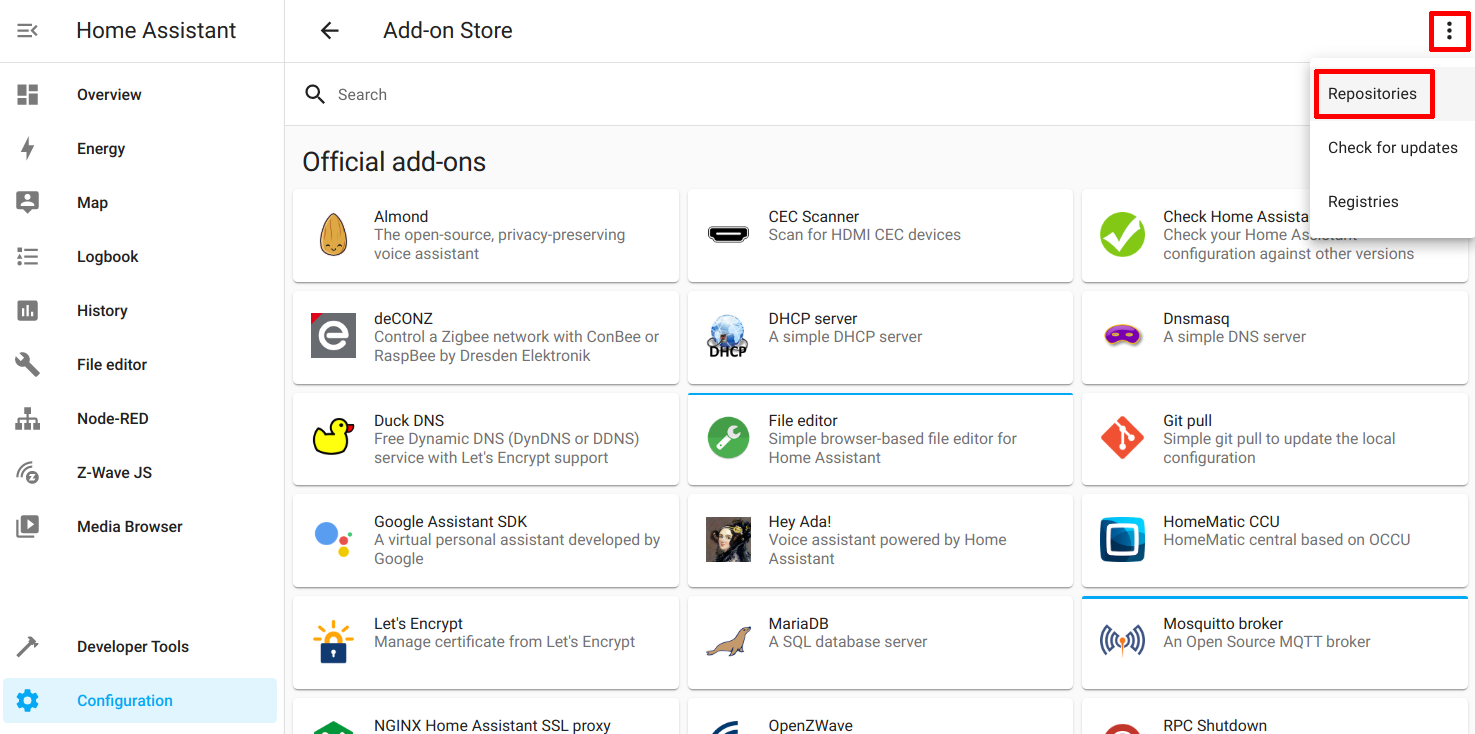Click the CEC Scanner HDMI icon
This screenshot has height=734, width=1475.
[728, 235]
